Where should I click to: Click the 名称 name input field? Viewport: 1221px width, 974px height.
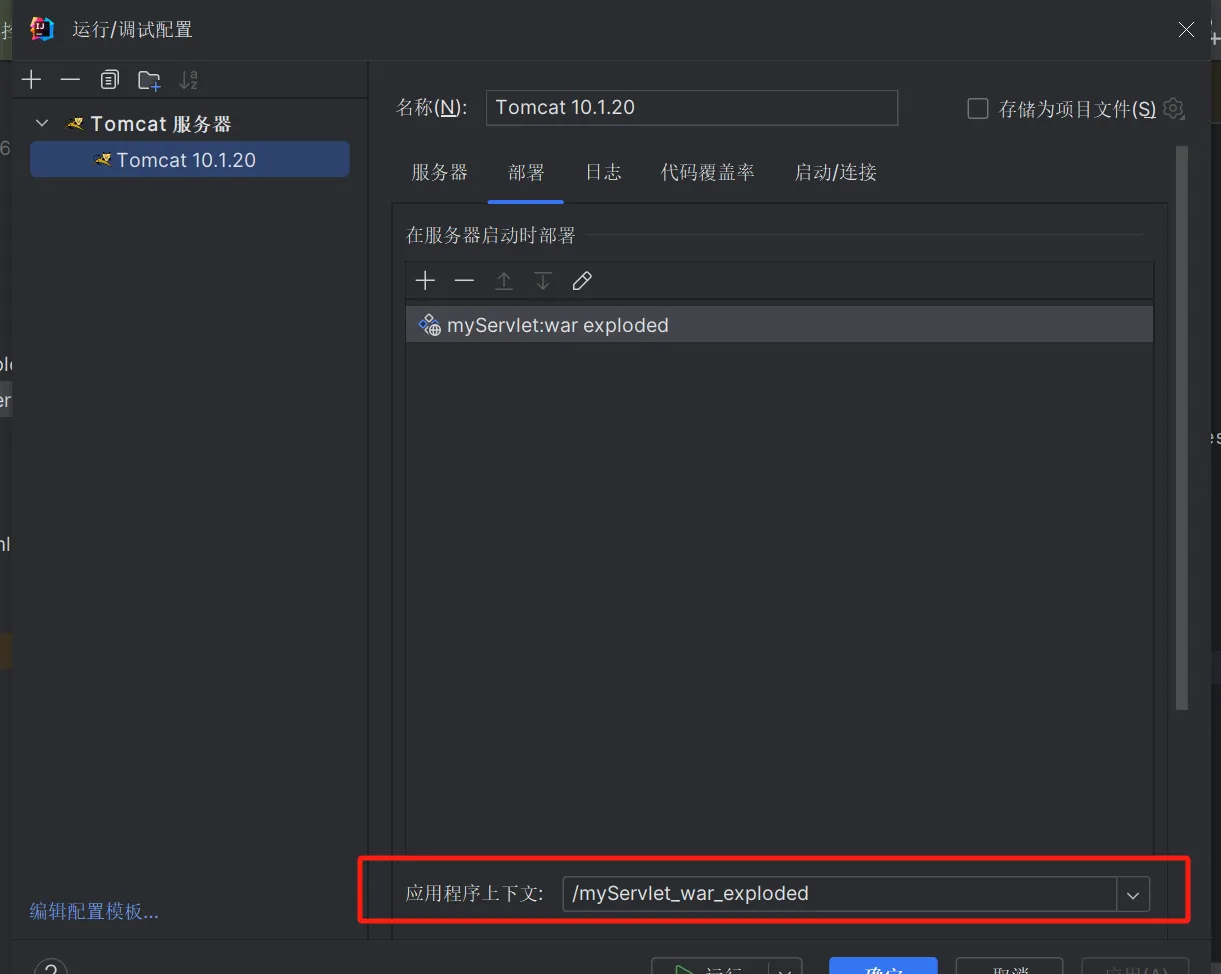pos(692,108)
